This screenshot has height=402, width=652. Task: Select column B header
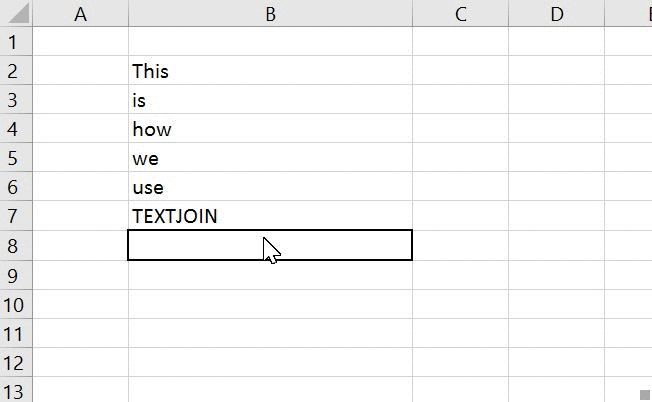270,14
